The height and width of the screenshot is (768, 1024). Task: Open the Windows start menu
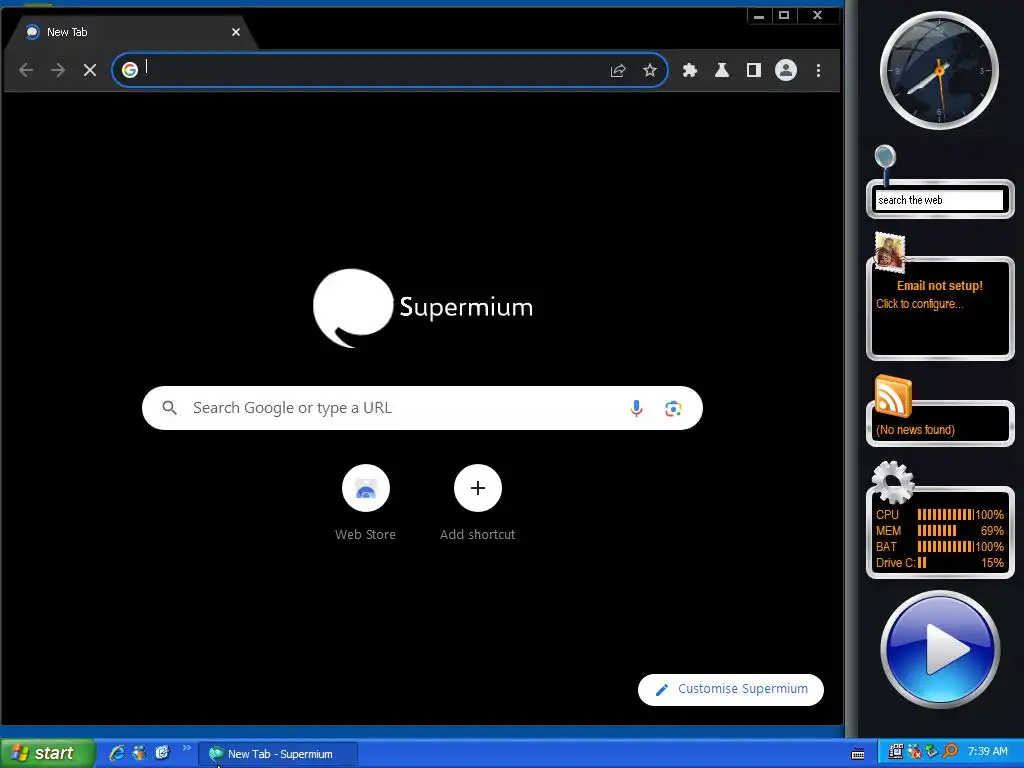[48, 754]
